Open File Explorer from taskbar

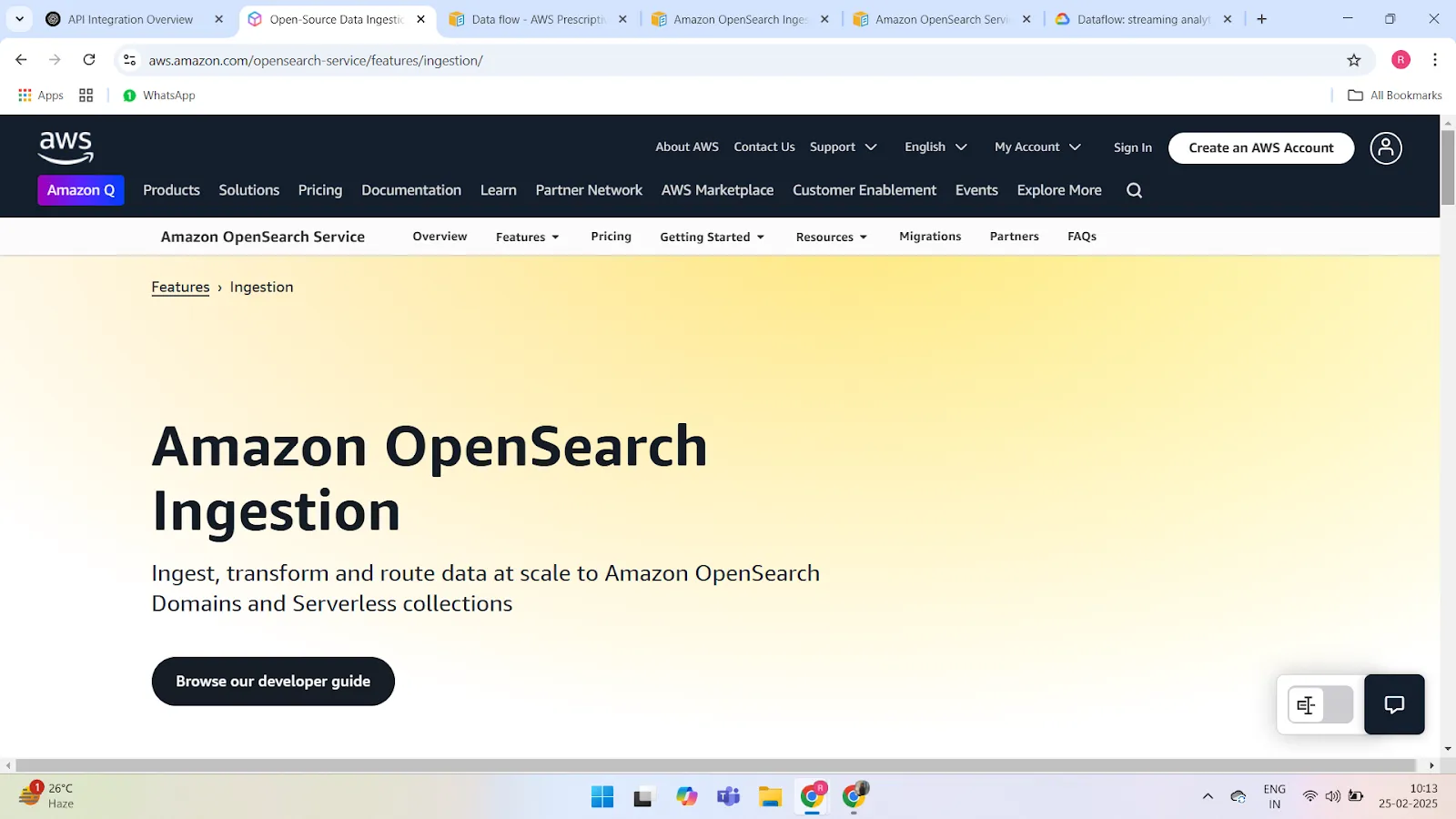point(770,797)
